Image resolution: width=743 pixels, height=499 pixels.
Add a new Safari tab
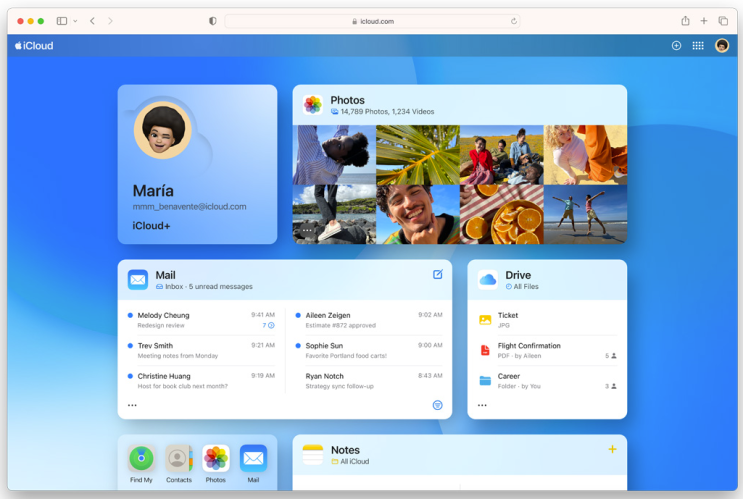704,21
